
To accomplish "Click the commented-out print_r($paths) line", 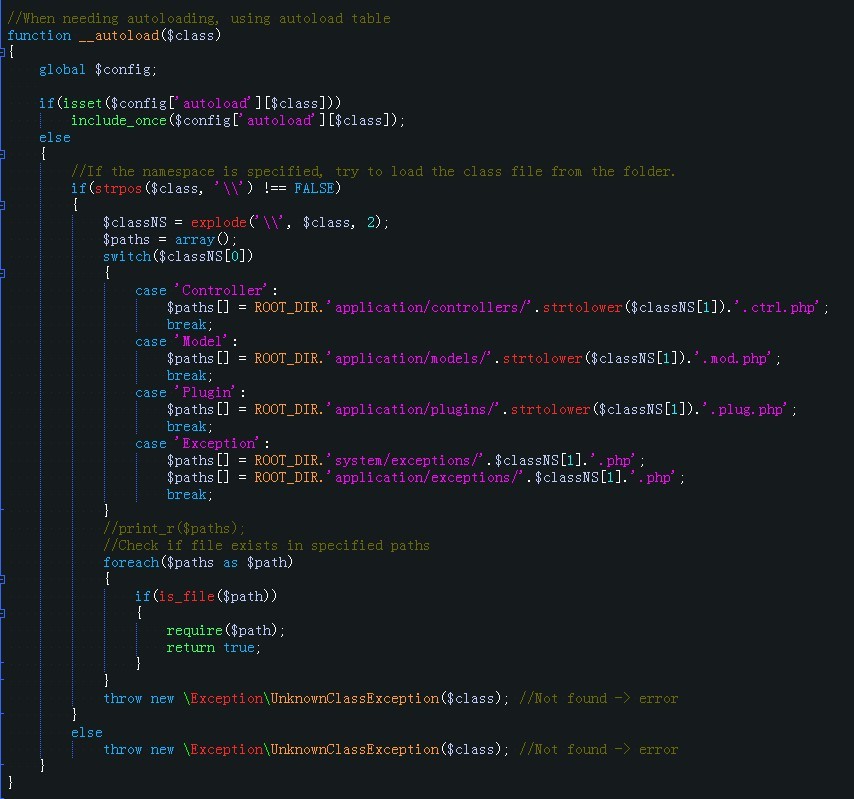I will (x=174, y=528).
